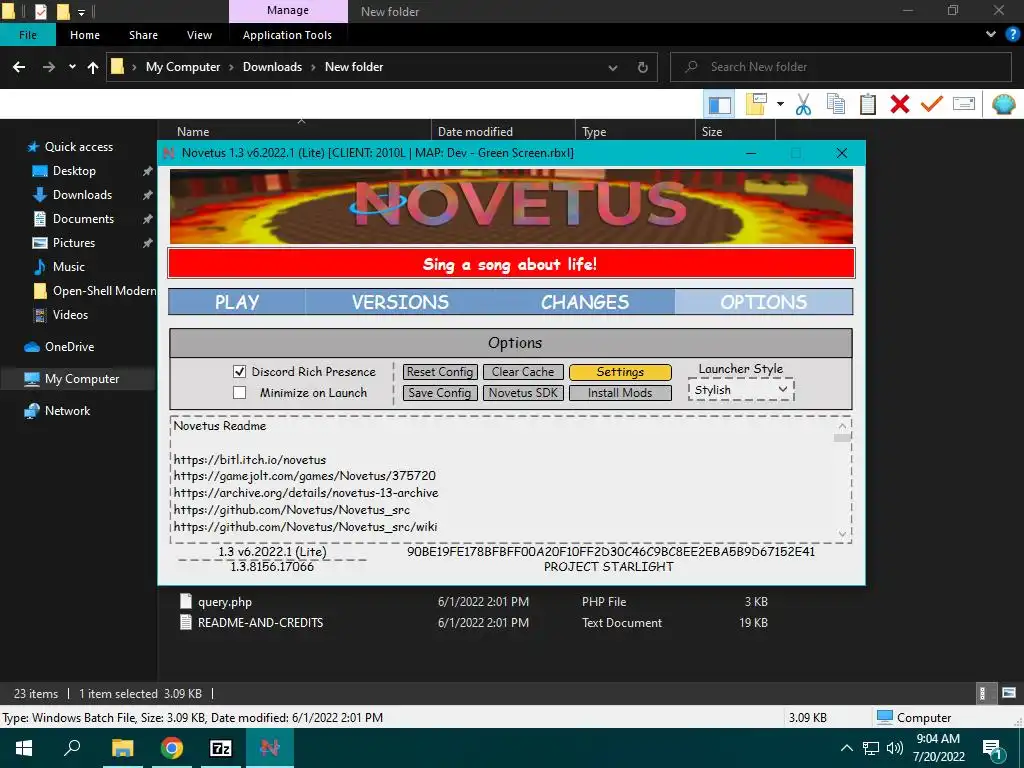Image resolution: width=1024 pixels, height=768 pixels.
Task: Click the Cut scissors icon
Action: (x=803, y=104)
